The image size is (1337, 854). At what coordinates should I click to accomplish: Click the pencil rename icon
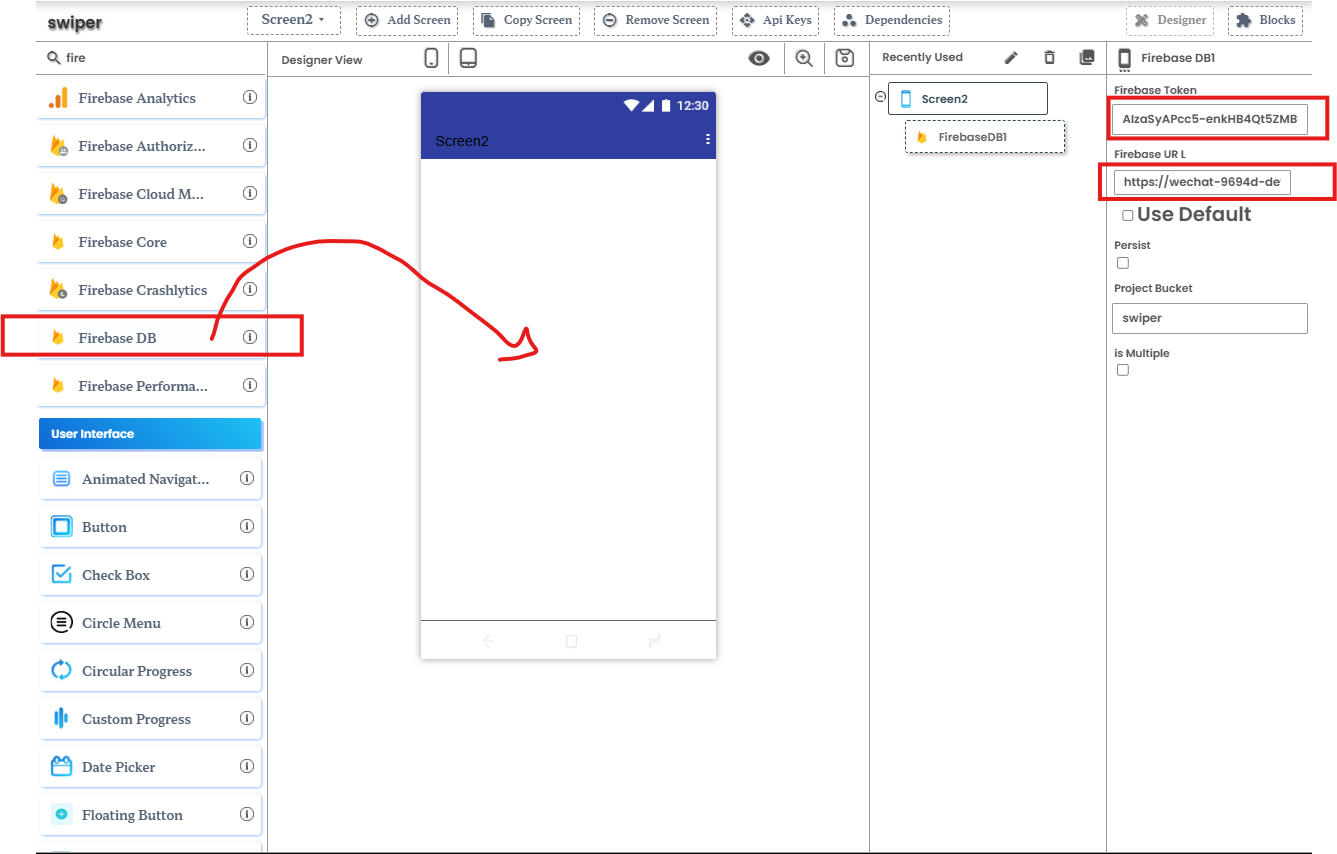1011,58
